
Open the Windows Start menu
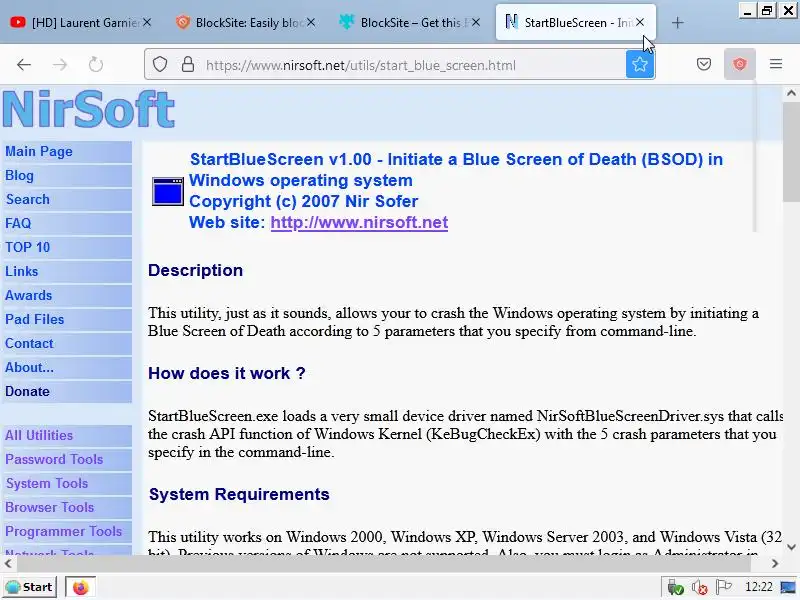click(x=29, y=587)
